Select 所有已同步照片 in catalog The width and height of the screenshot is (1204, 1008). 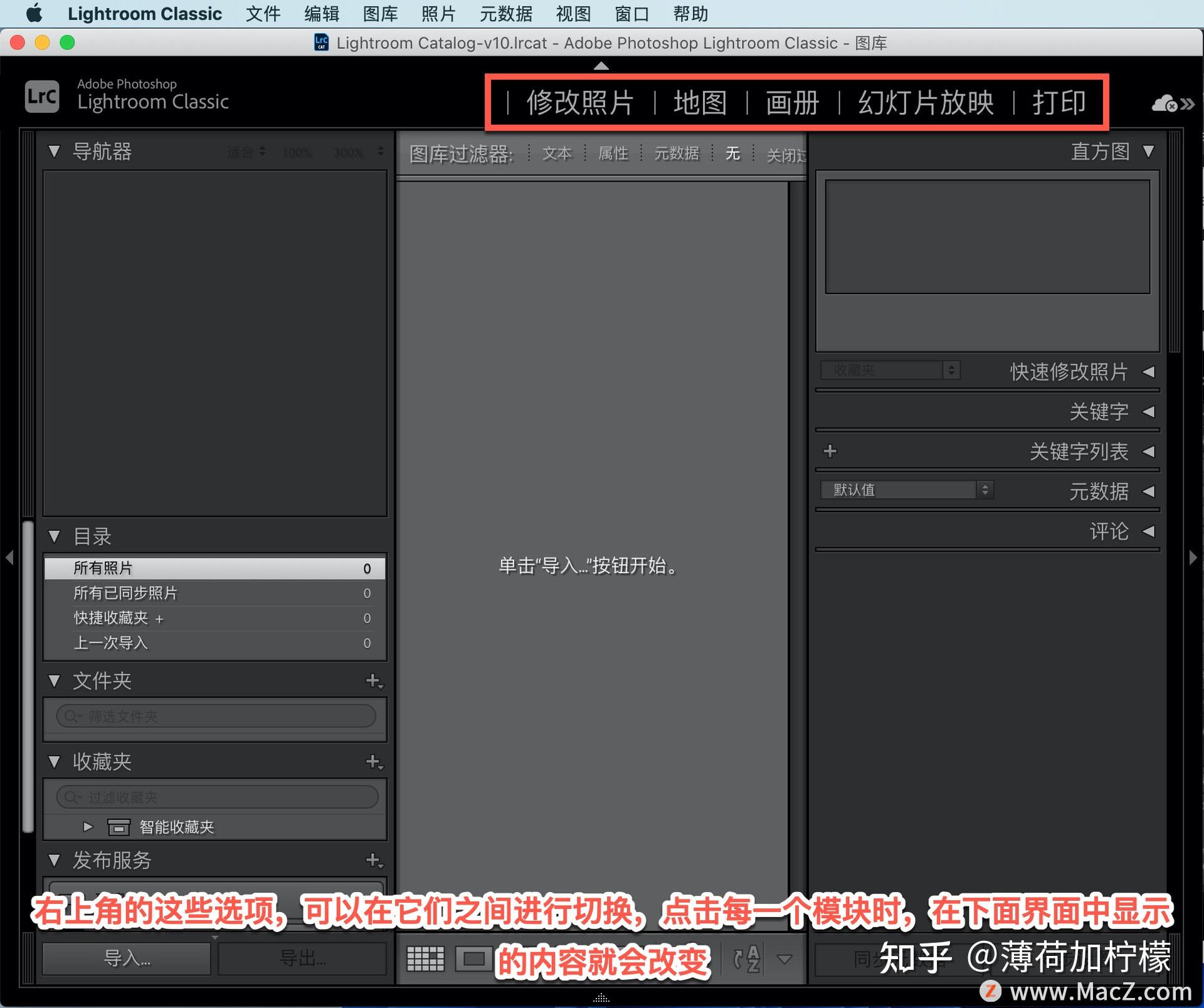[x=214, y=593]
